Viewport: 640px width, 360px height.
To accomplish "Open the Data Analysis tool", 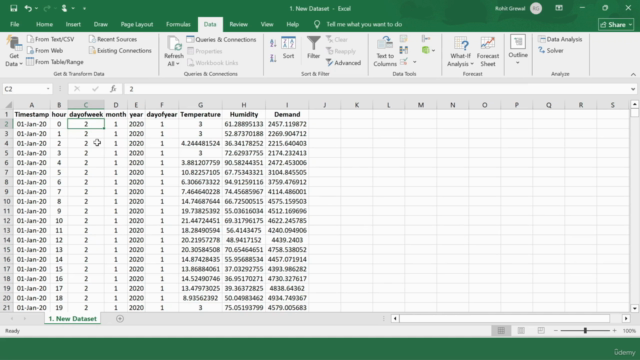I will [x=560, y=39].
